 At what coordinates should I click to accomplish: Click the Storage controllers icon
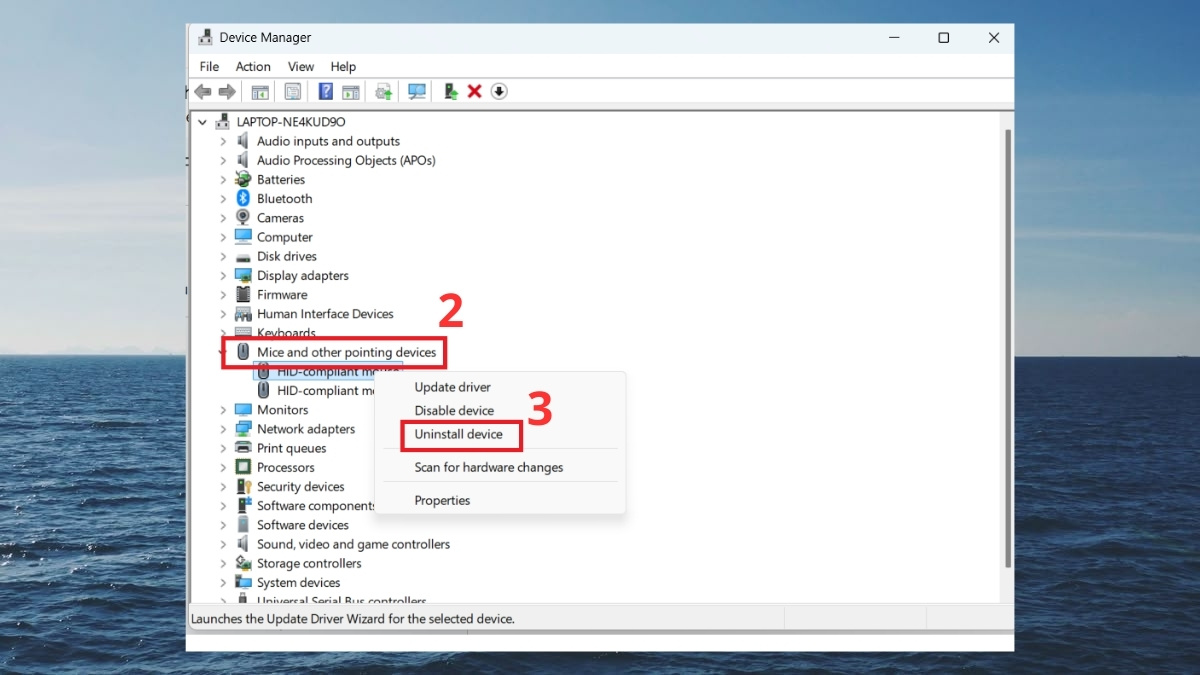[x=243, y=564]
